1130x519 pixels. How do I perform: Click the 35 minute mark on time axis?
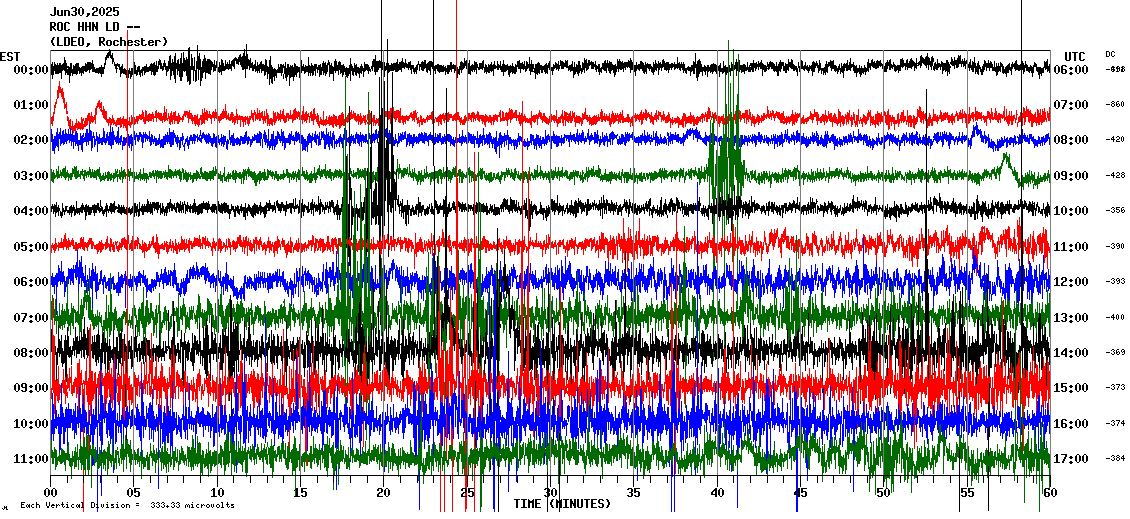633,493
